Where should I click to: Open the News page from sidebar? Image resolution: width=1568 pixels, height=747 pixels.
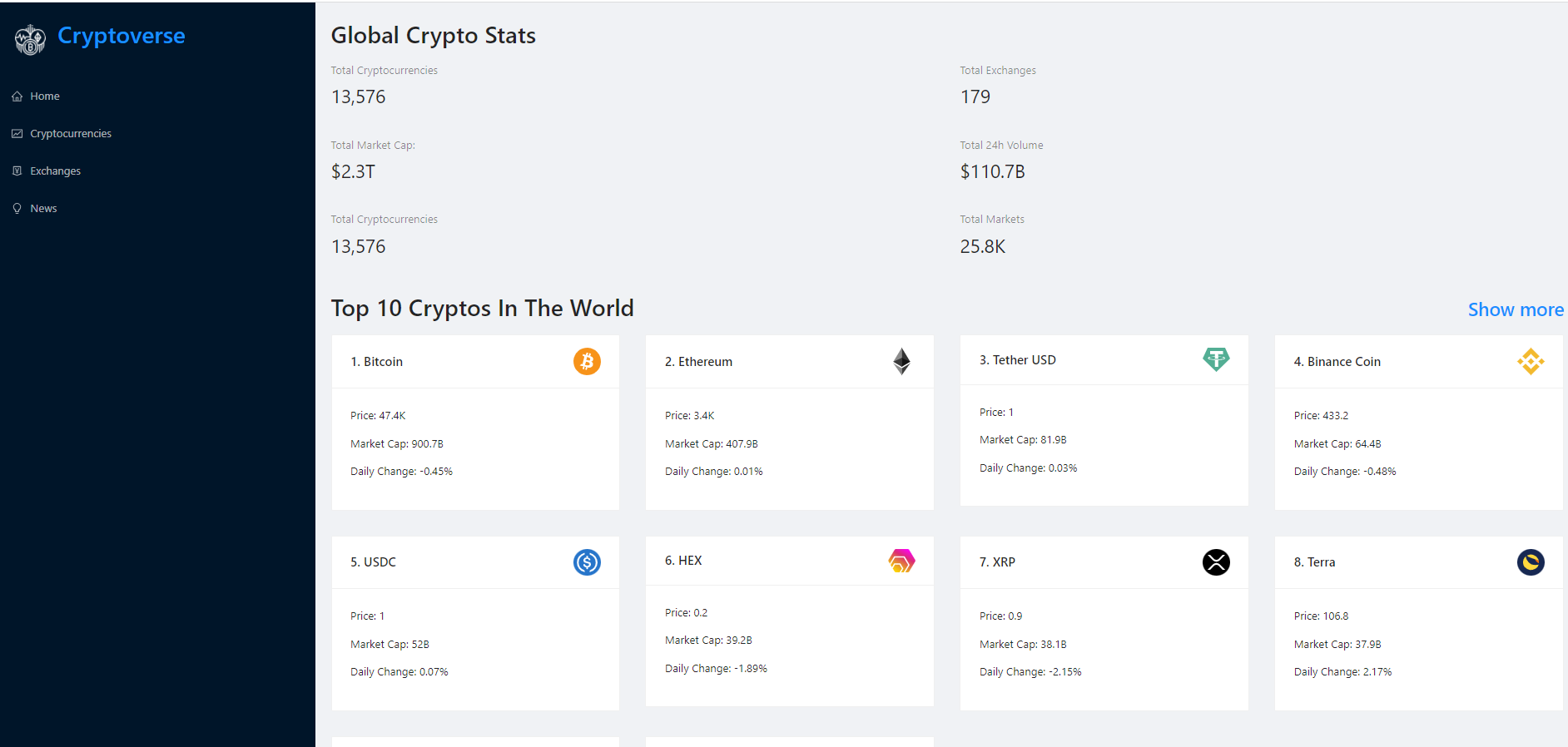tap(43, 208)
